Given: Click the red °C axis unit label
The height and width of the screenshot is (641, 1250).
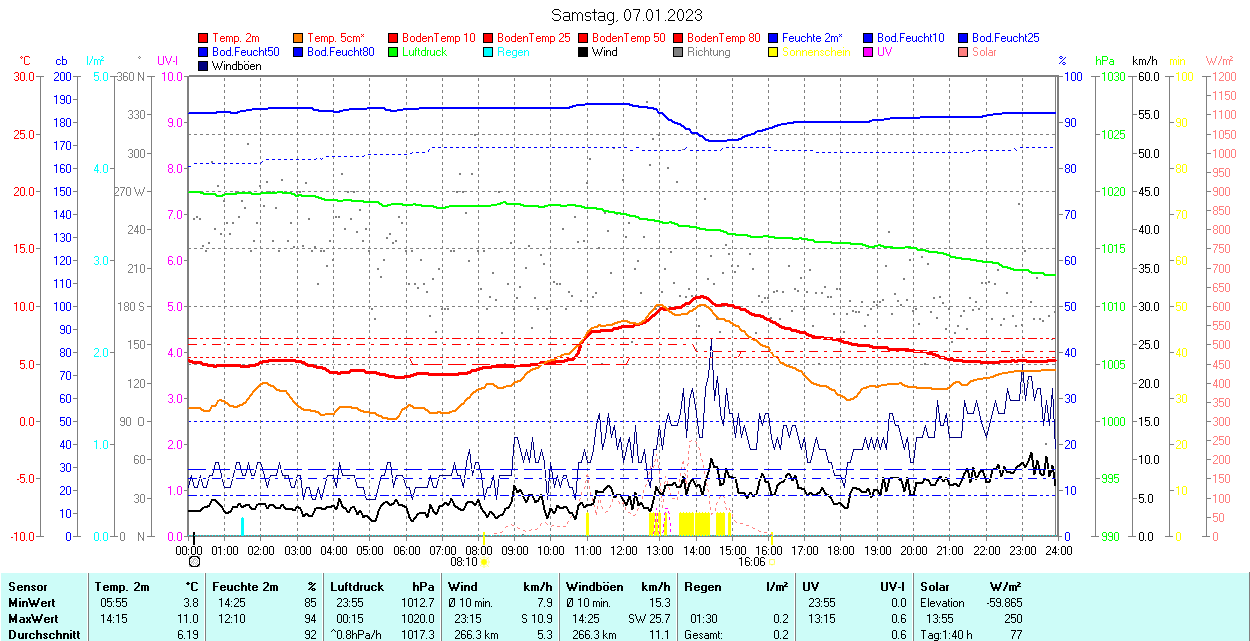Looking at the screenshot, I should [x=25, y=61].
